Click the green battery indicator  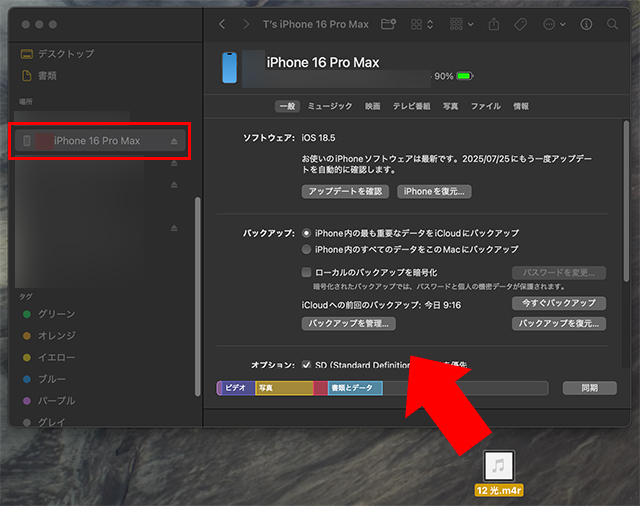click(x=464, y=76)
